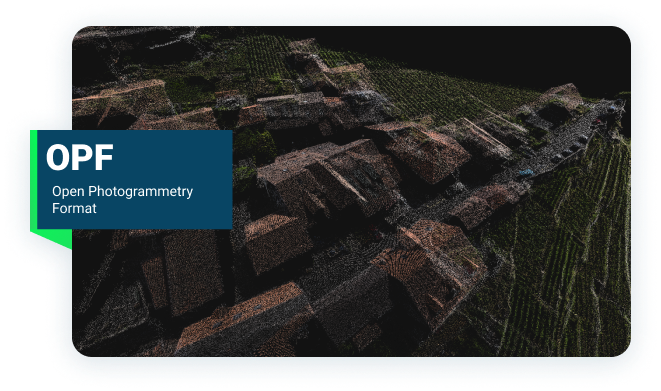Open the point cloud village thumbnail
The height and width of the screenshot is (391, 661).
pos(352,191)
